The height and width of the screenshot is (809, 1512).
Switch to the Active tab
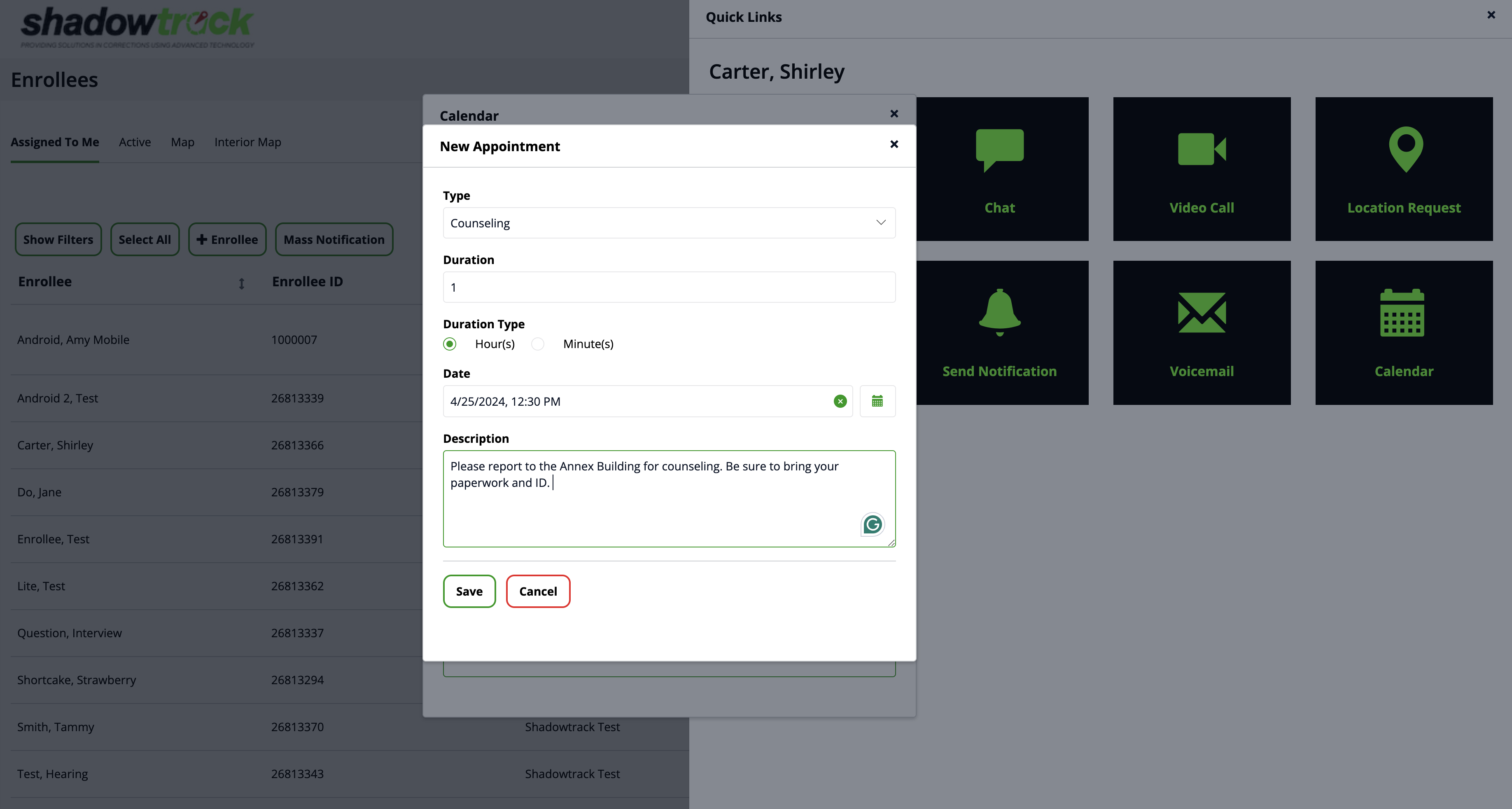pyautogui.click(x=134, y=142)
